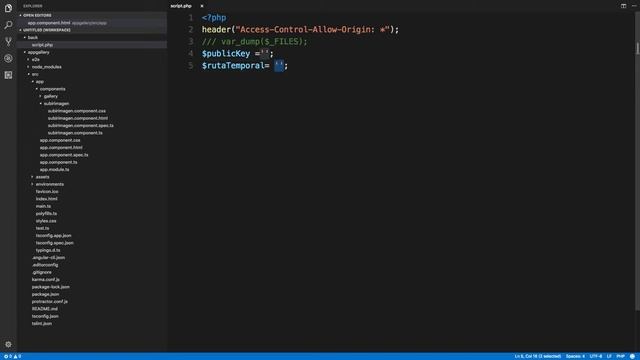Viewport: 640px width, 360px height.
Task: Open the Debug view icon
Action: (x=8, y=58)
